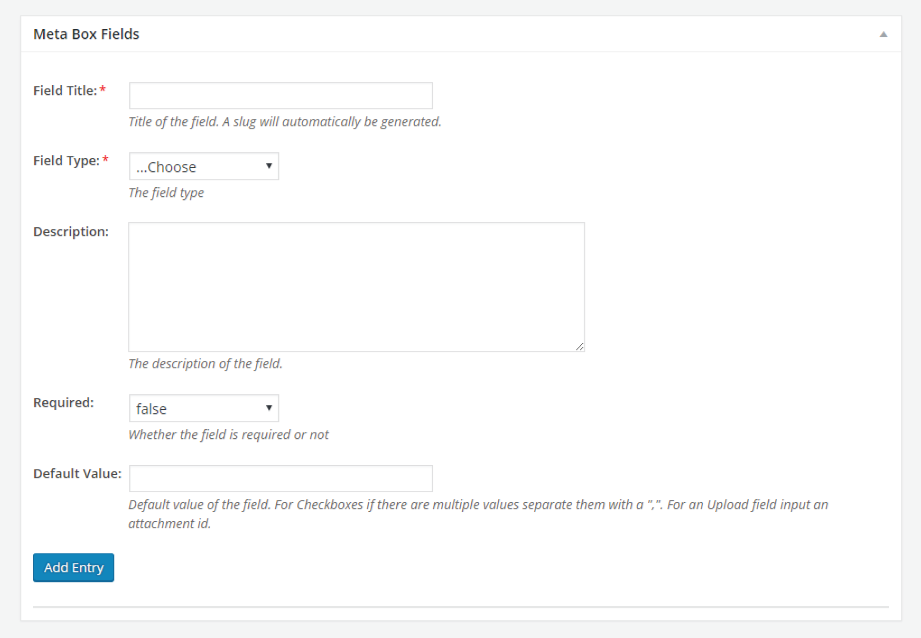Open the Field Type dropdown arrow

[268, 166]
